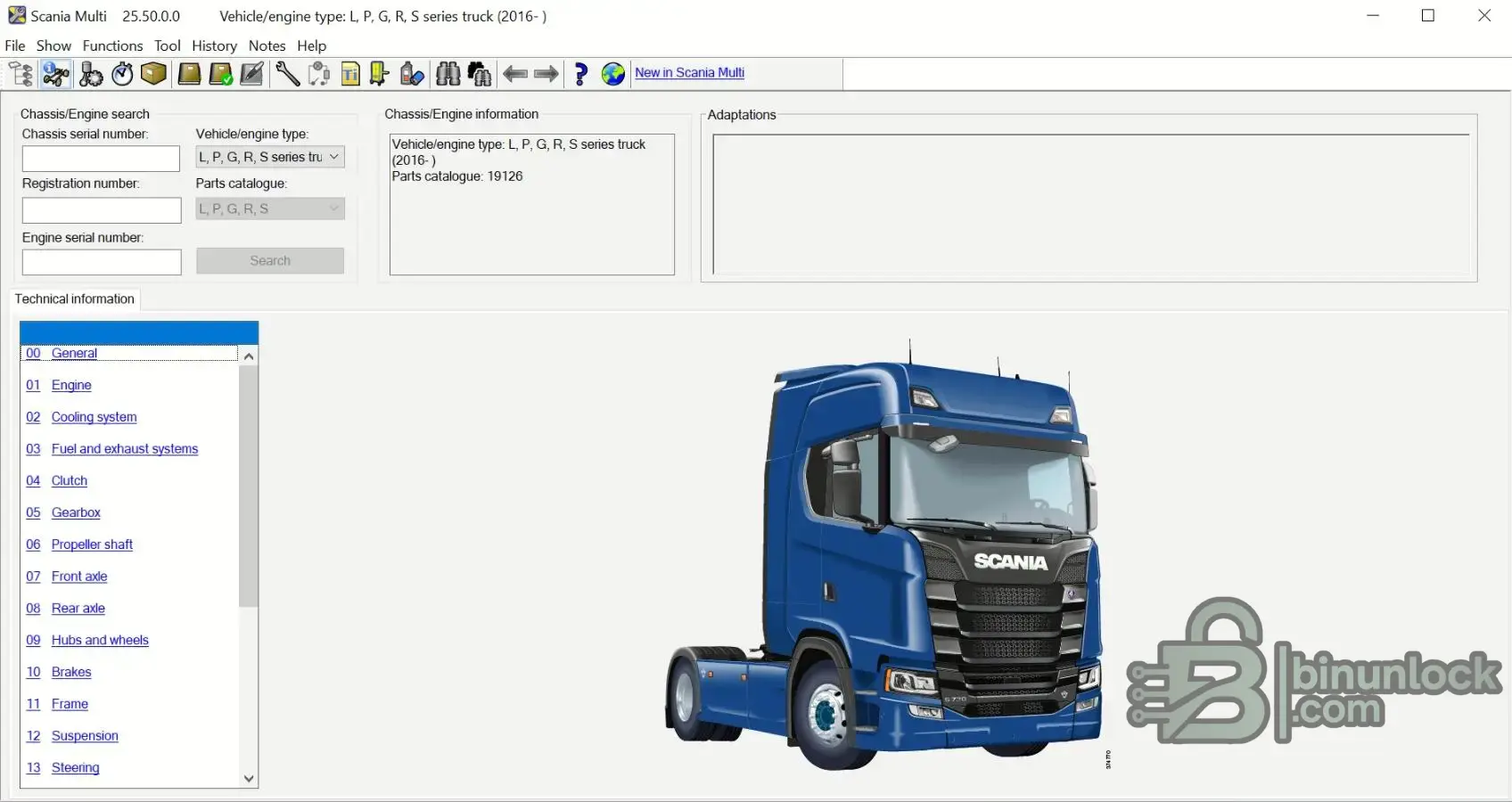Click the technical information list scrollbar thumb
The height and width of the screenshot is (802, 1512).
[249, 487]
